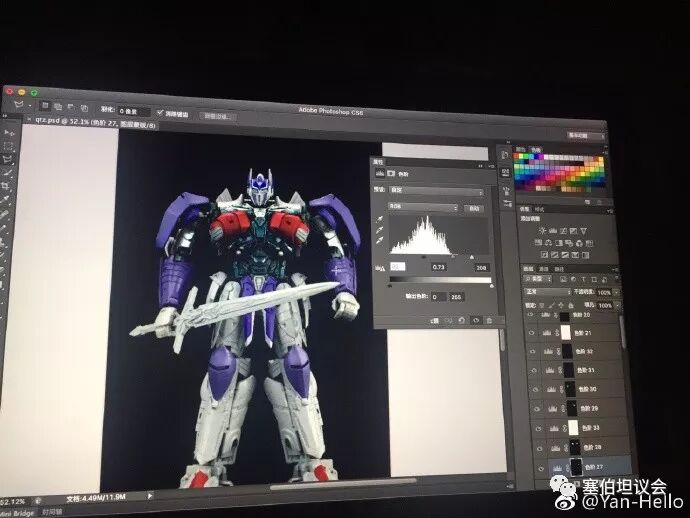Add a Levels adjustment from Adjustments panel
The image size is (690, 518).
pyautogui.click(x=553, y=230)
